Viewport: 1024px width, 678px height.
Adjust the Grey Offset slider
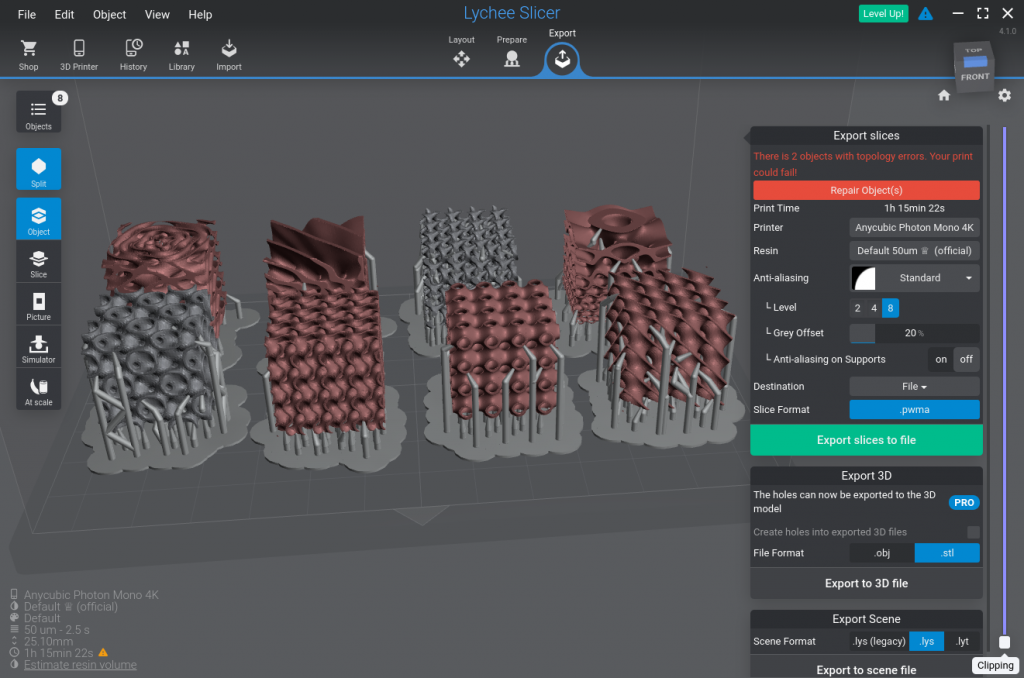(914, 333)
